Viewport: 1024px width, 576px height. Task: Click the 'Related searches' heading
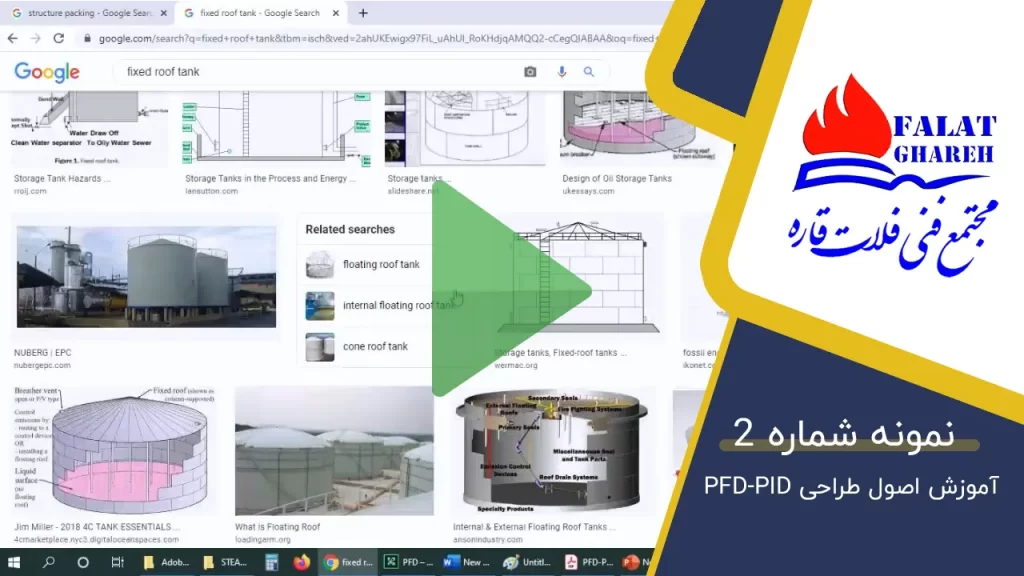coord(350,230)
